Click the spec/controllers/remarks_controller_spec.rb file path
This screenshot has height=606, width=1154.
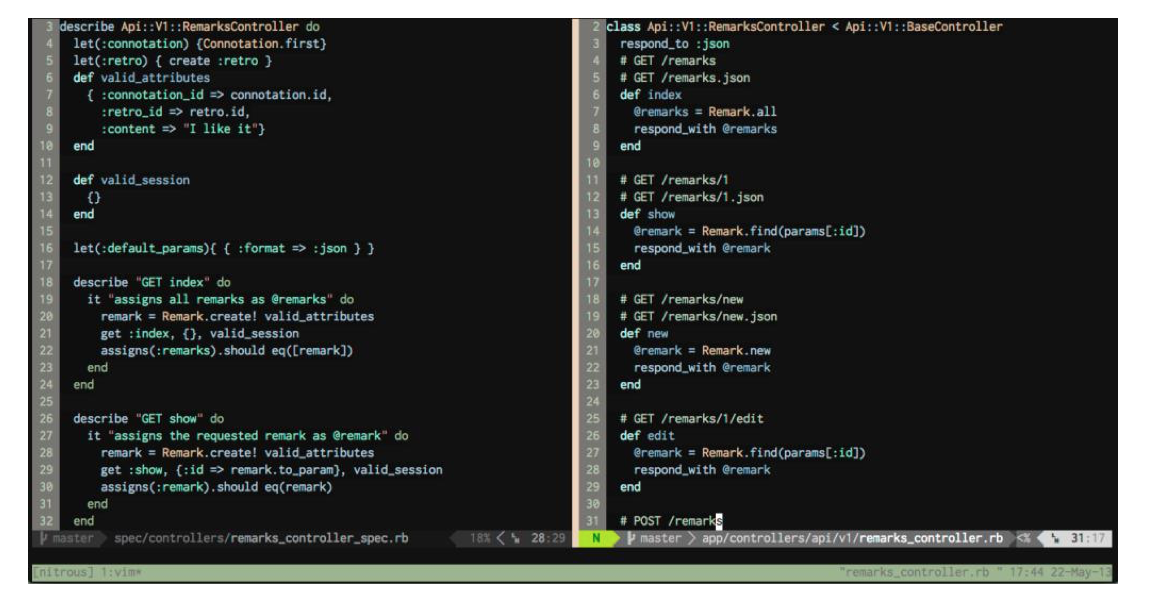(261, 538)
